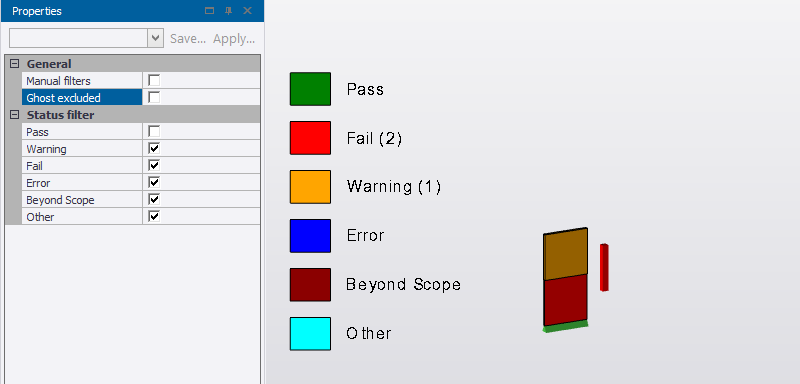The image size is (800, 384).
Task: Collapse the General section
Action: coord(14,64)
